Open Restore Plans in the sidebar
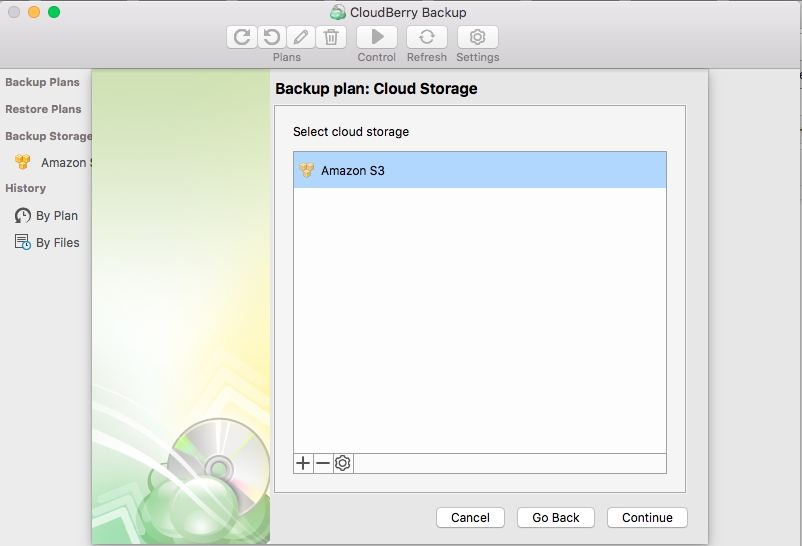802x546 pixels. [43, 110]
